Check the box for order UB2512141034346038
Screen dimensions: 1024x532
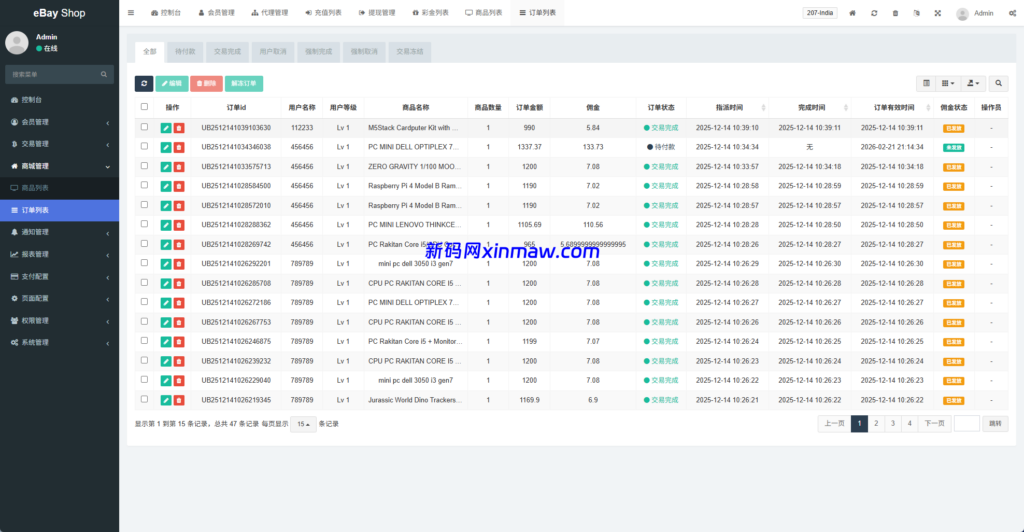pyautogui.click(x=144, y=146)
